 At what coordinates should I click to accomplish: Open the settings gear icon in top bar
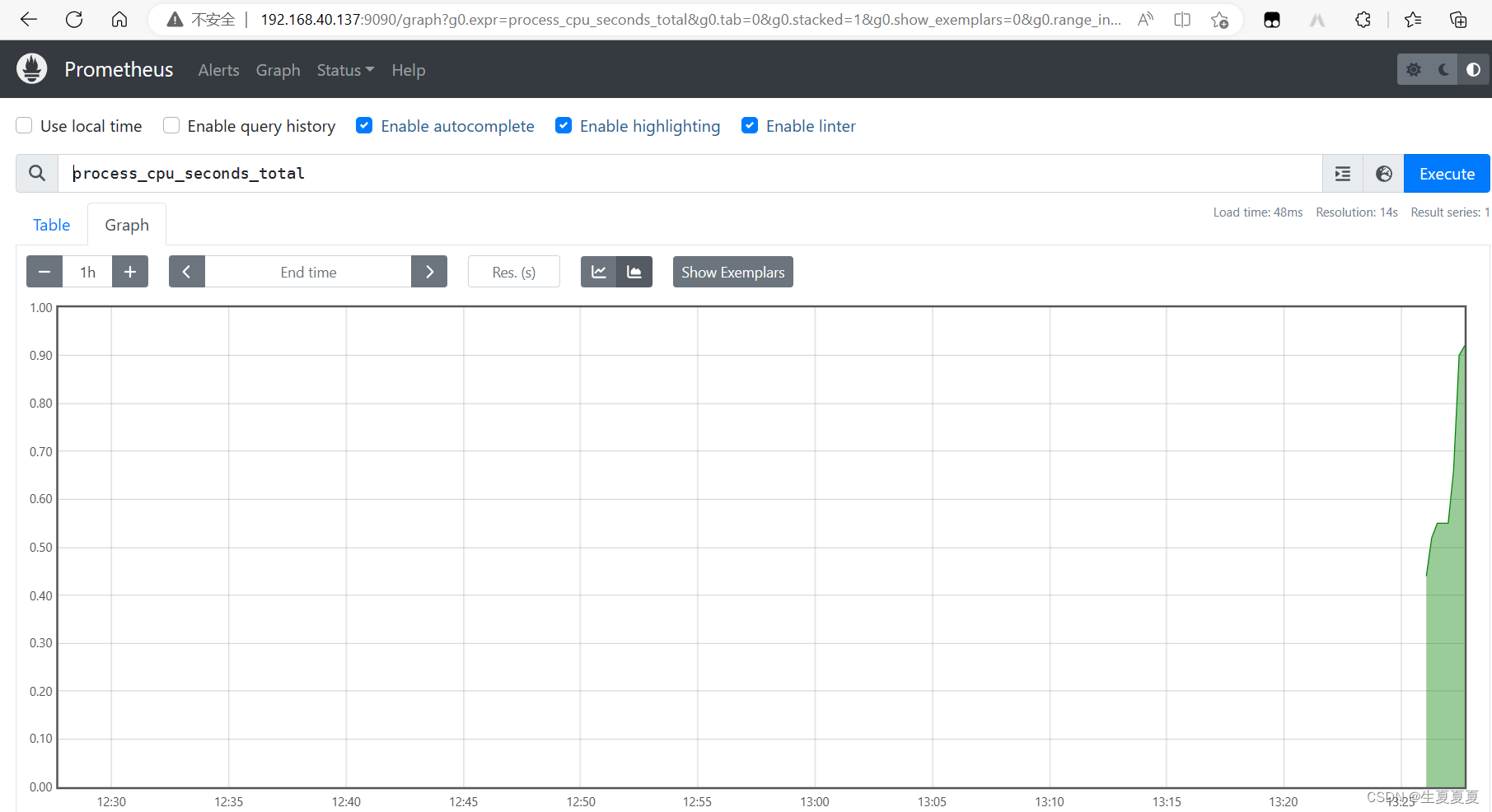coord(1414,69)
